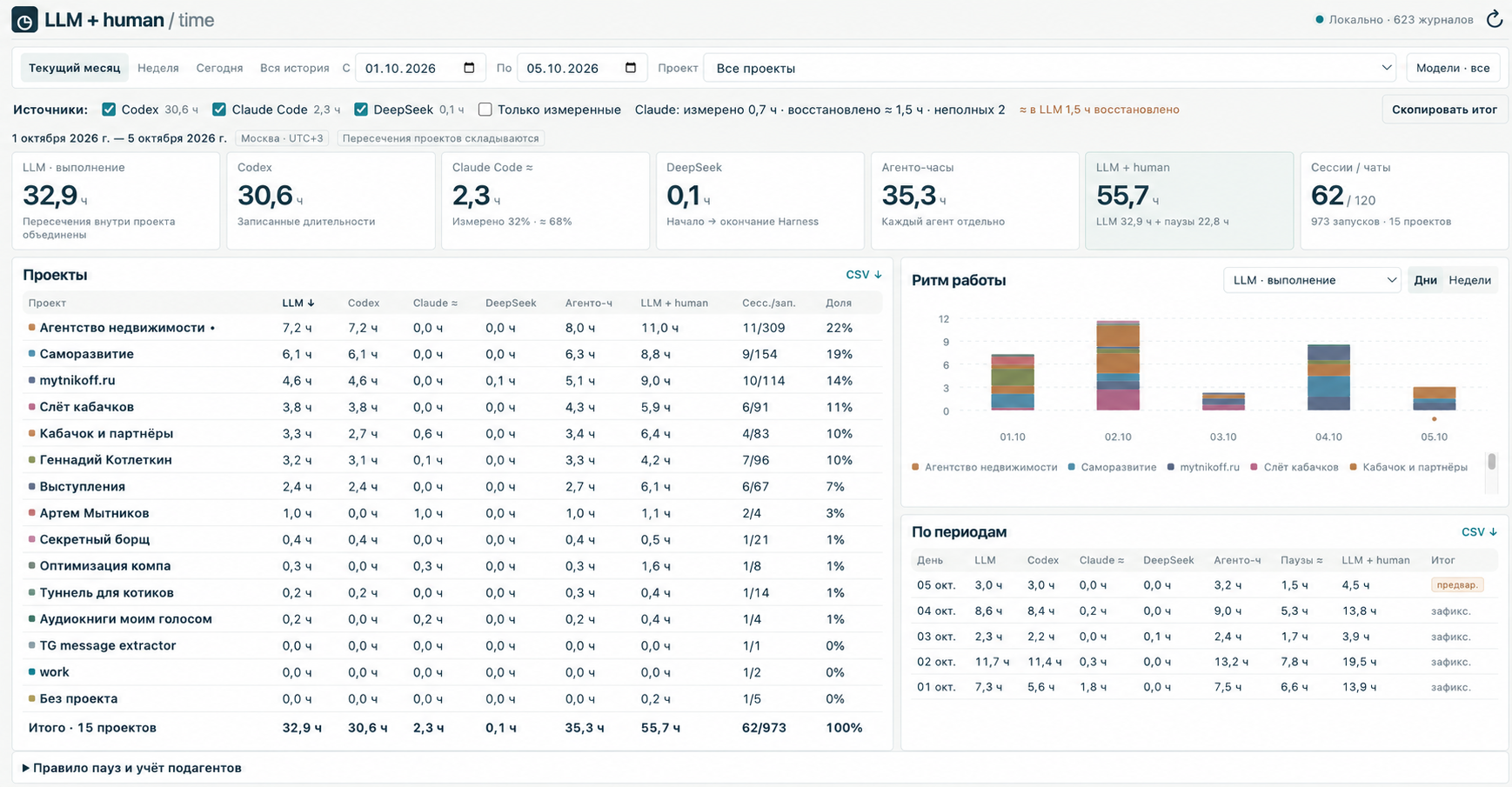Click the Москва · UTC+3 timezone tag

pyautogui.click(x=284, y=138)
